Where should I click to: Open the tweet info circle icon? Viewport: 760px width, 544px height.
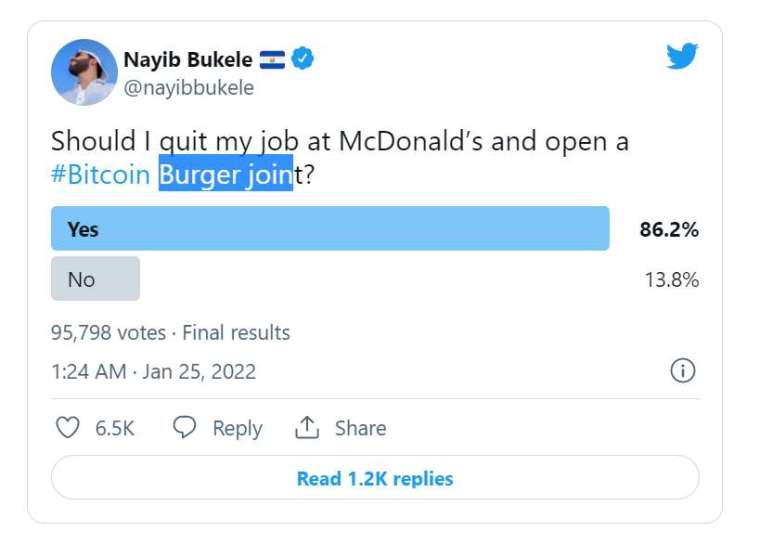[x=682, y=371]
